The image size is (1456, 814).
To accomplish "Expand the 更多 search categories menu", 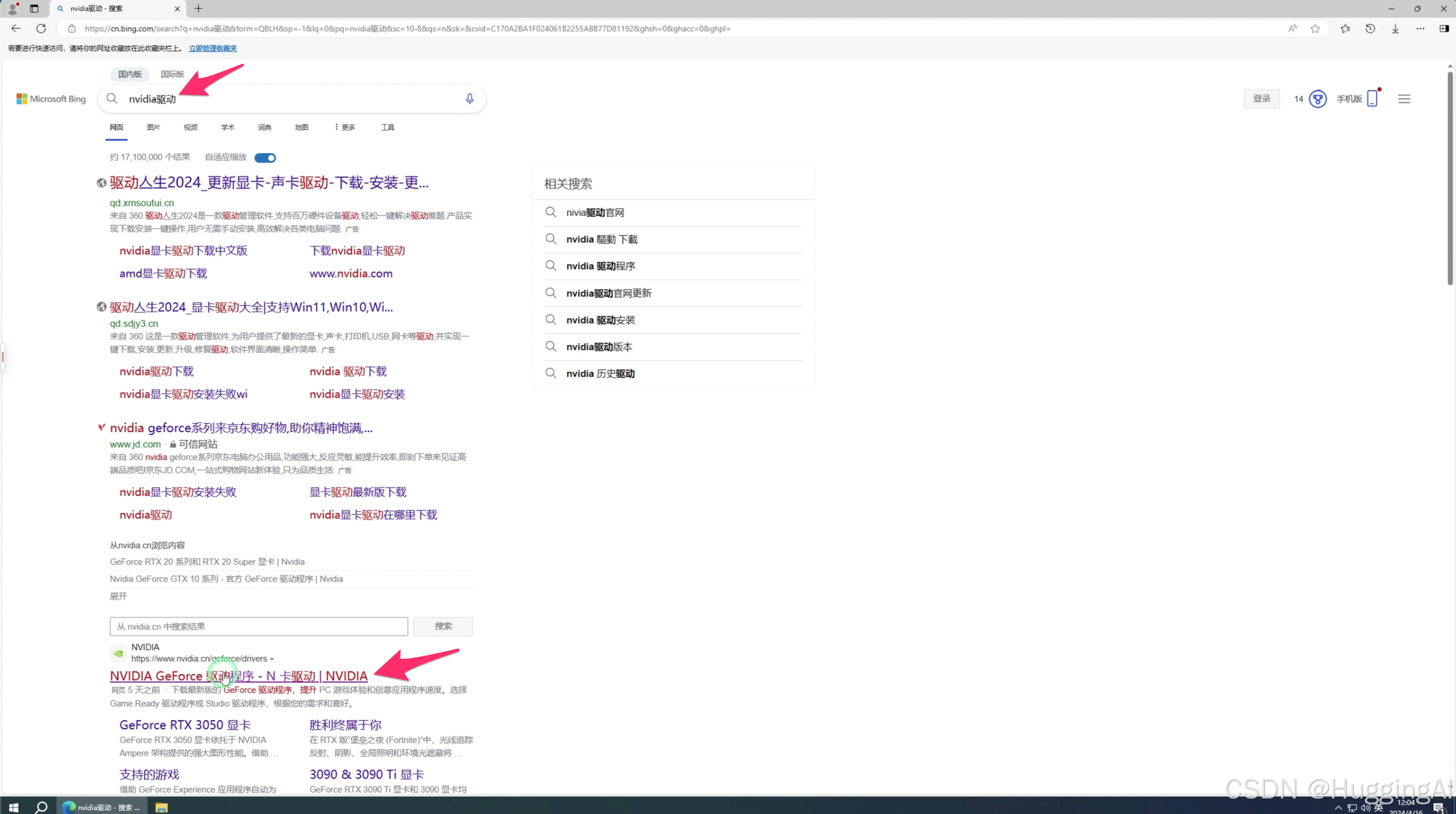I will 345,127.
